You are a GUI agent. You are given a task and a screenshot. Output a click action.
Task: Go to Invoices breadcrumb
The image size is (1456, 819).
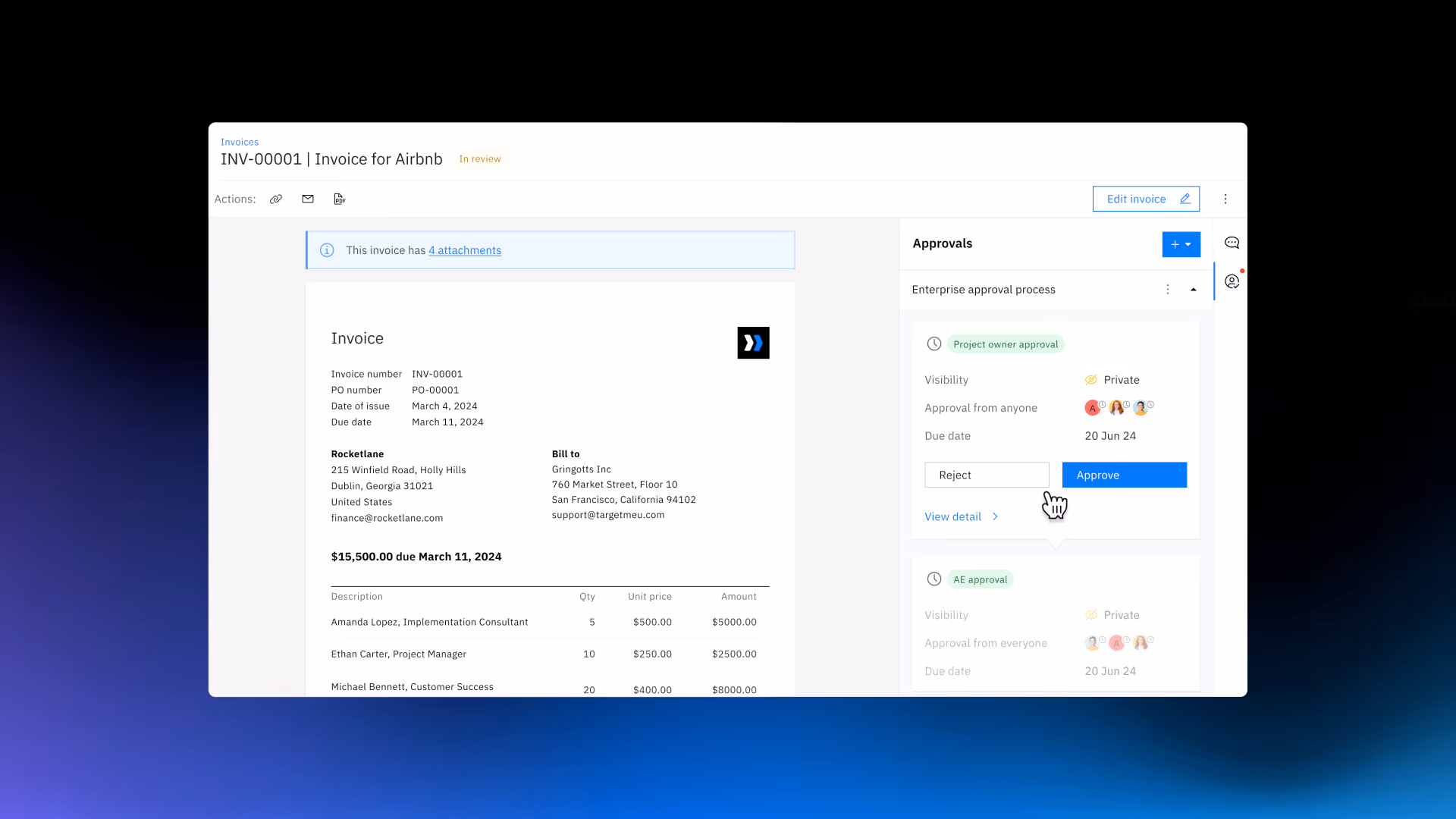pyautogui.click(x=240, y=142)
